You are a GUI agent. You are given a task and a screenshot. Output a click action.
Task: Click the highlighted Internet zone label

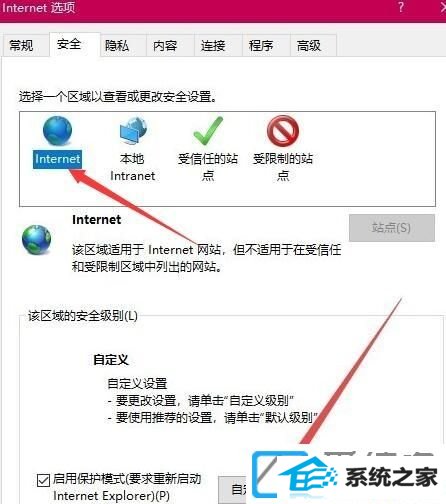click(x=57, y=159)
